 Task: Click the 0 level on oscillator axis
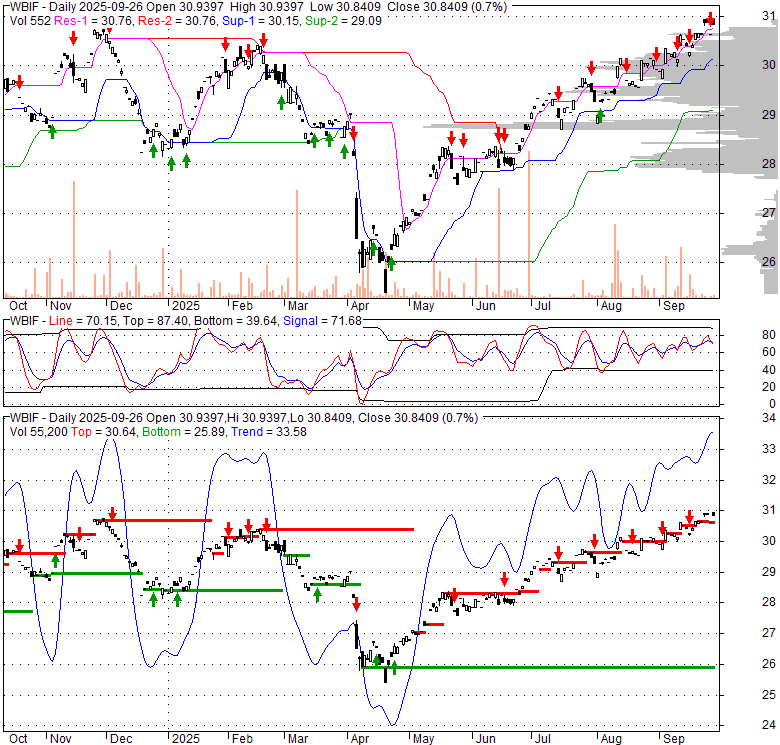click(772, 404)
